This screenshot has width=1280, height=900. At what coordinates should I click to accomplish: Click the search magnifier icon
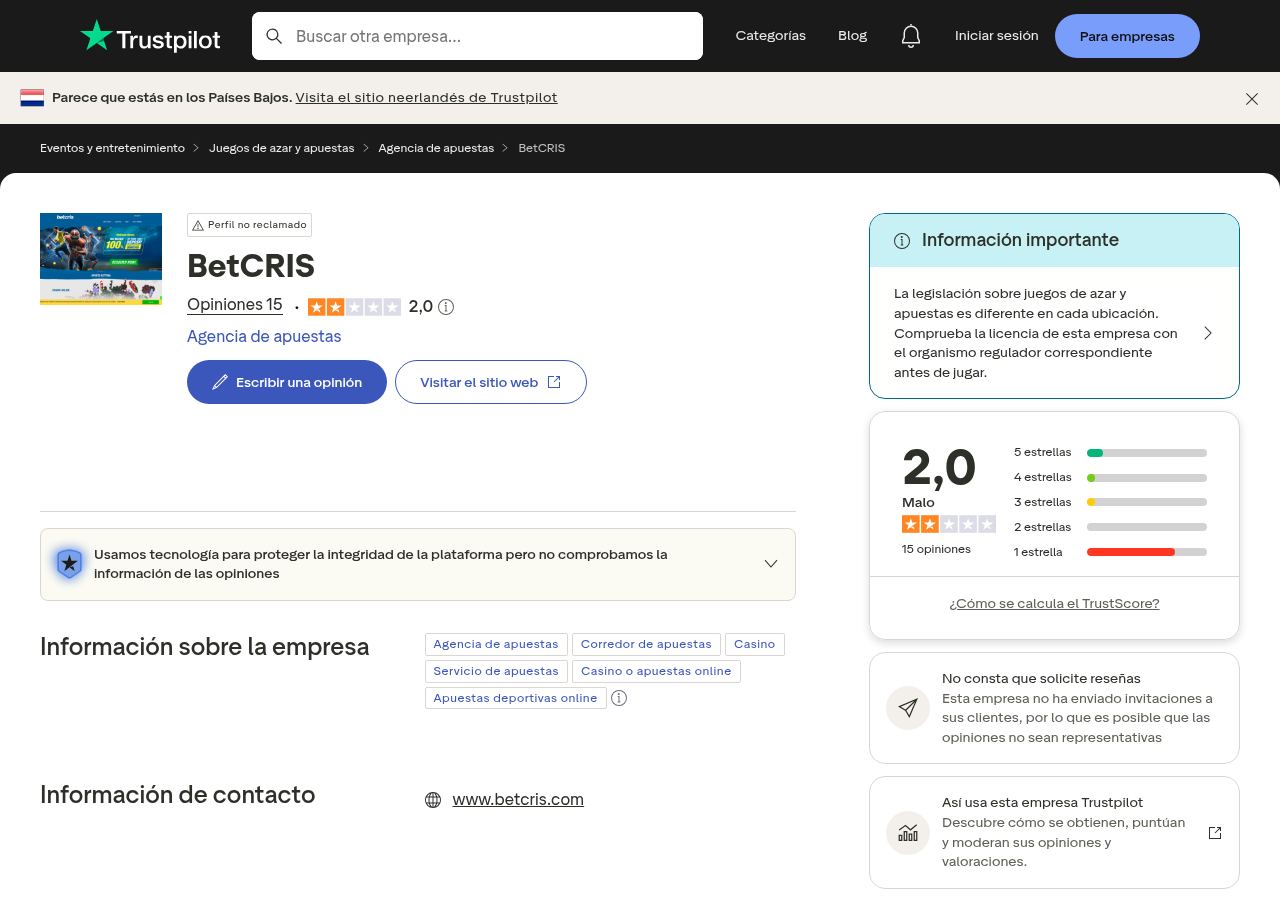(274, 36)
